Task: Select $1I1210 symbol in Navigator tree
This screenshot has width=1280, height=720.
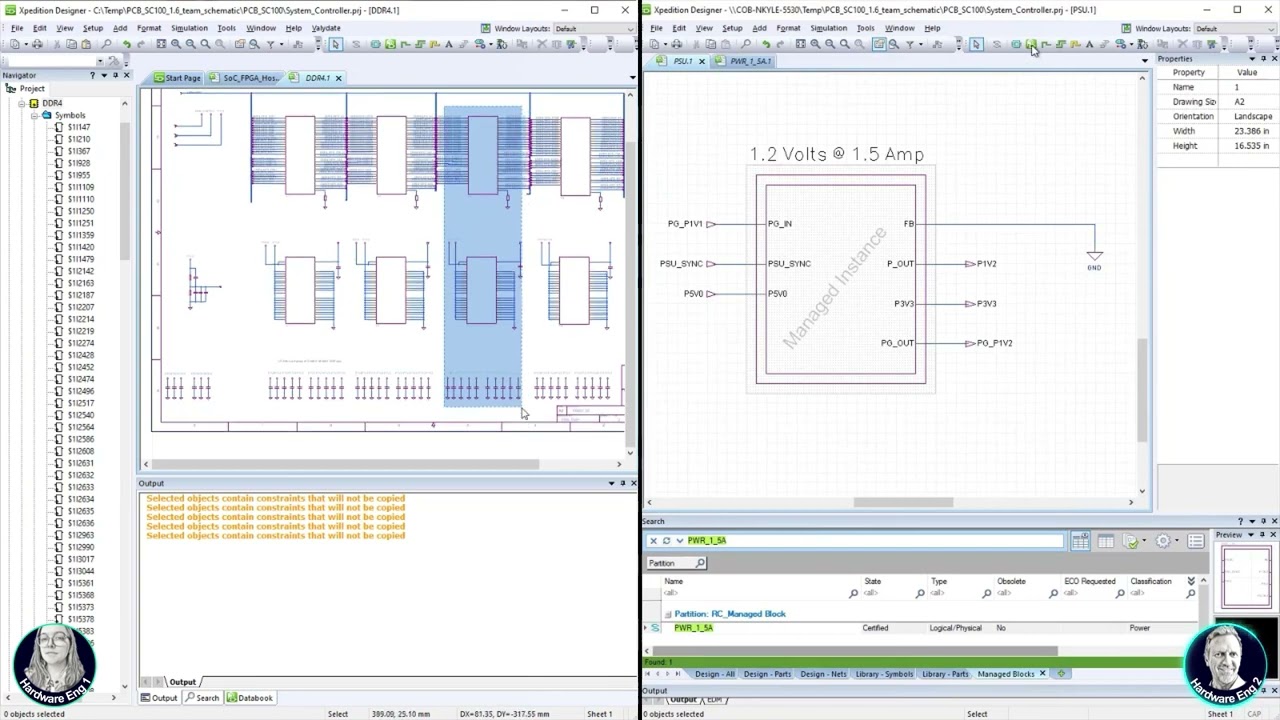Action: point(78,139)
